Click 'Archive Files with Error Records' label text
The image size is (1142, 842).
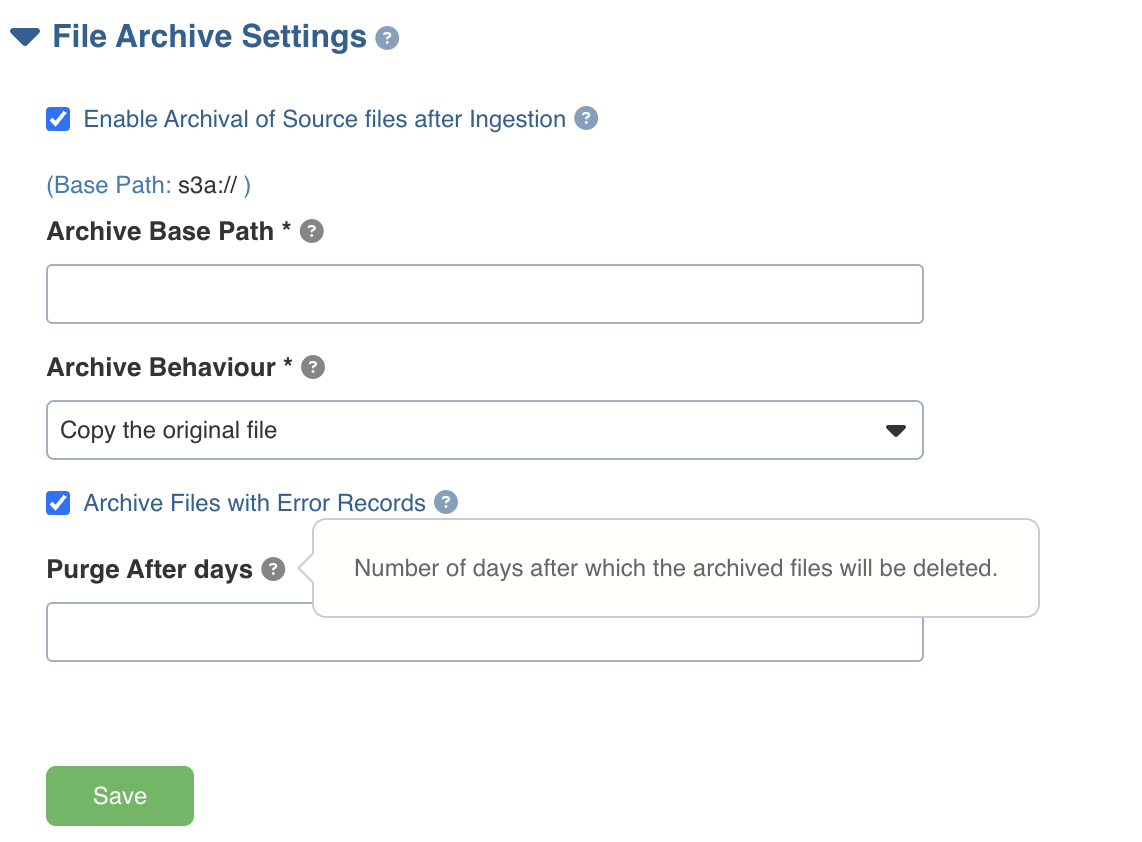[254, 503]
